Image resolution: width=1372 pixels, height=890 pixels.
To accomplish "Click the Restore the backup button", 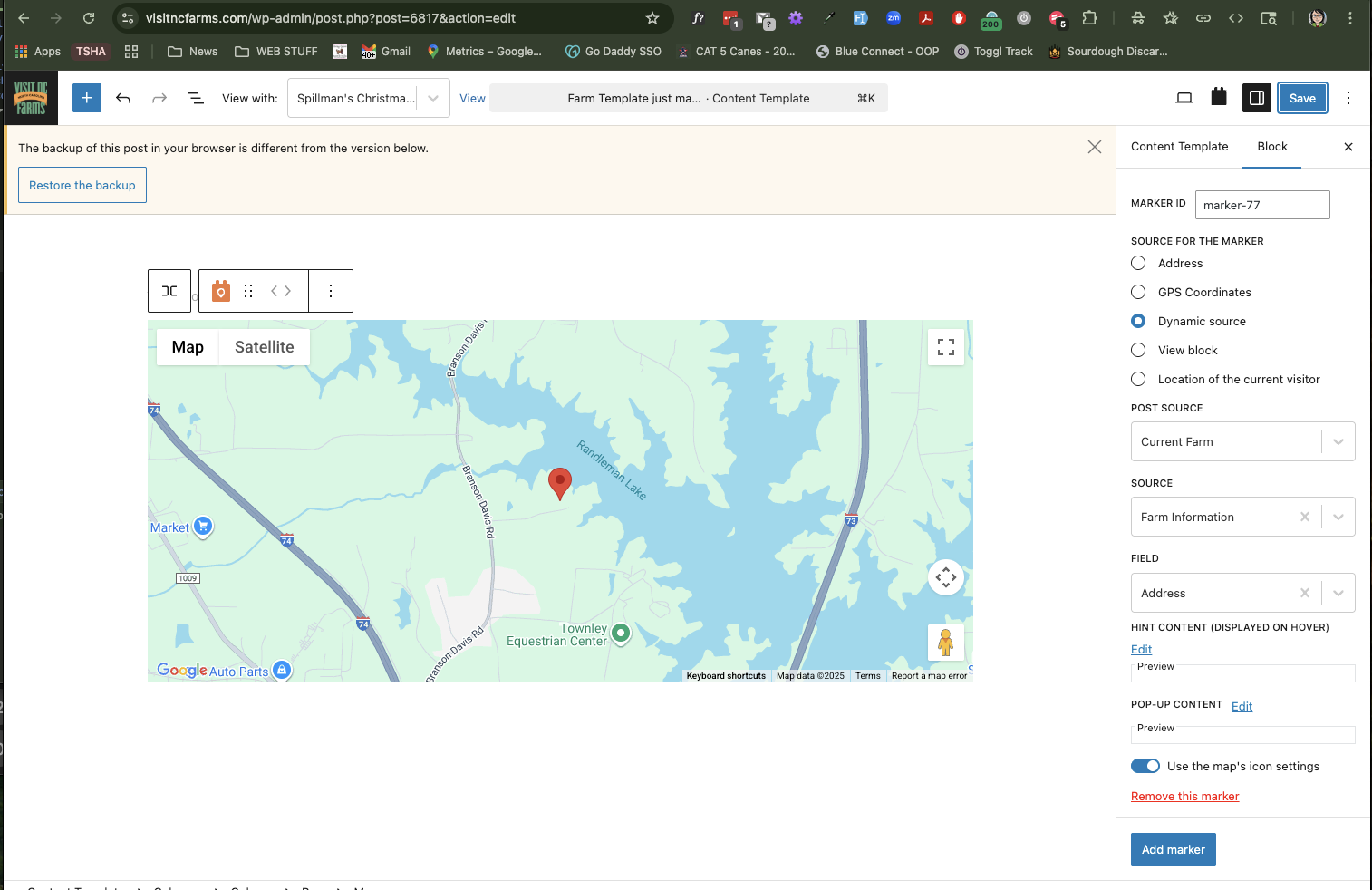I will 82,185.
